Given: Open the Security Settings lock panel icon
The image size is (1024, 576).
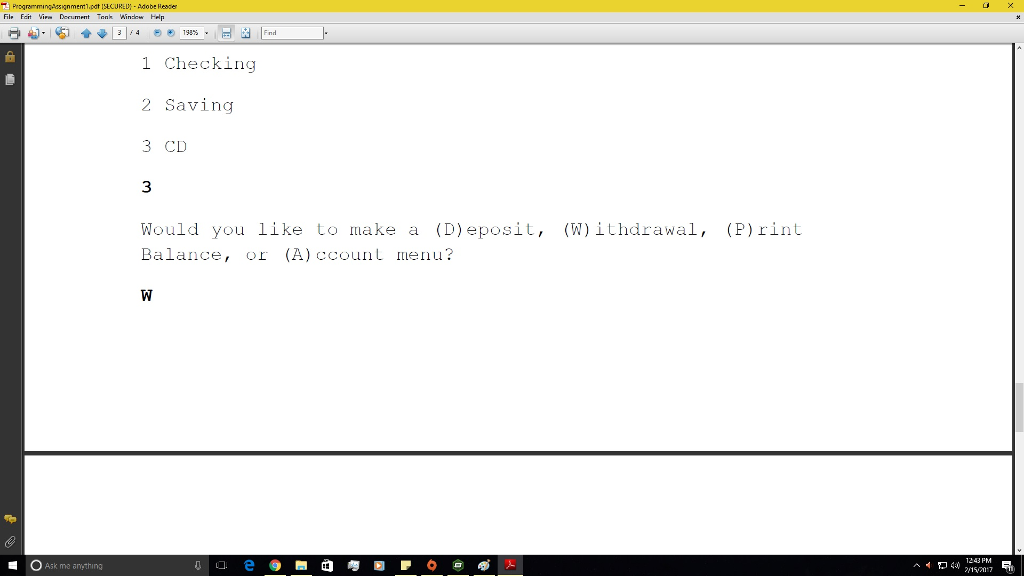Looking at the screenshot, I should tap(10, 57).
